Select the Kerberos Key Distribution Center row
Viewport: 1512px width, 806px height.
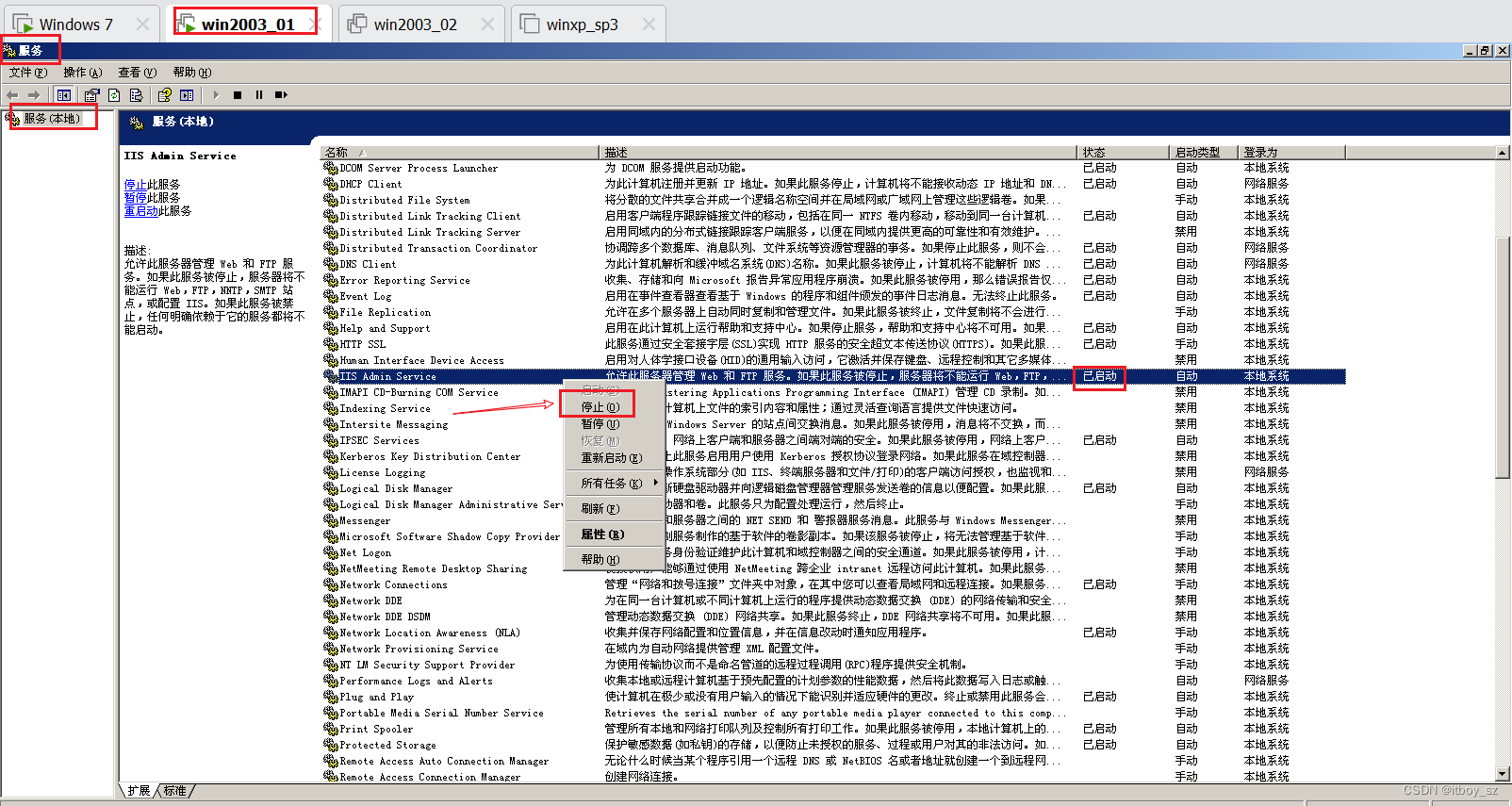click(833, 456)
